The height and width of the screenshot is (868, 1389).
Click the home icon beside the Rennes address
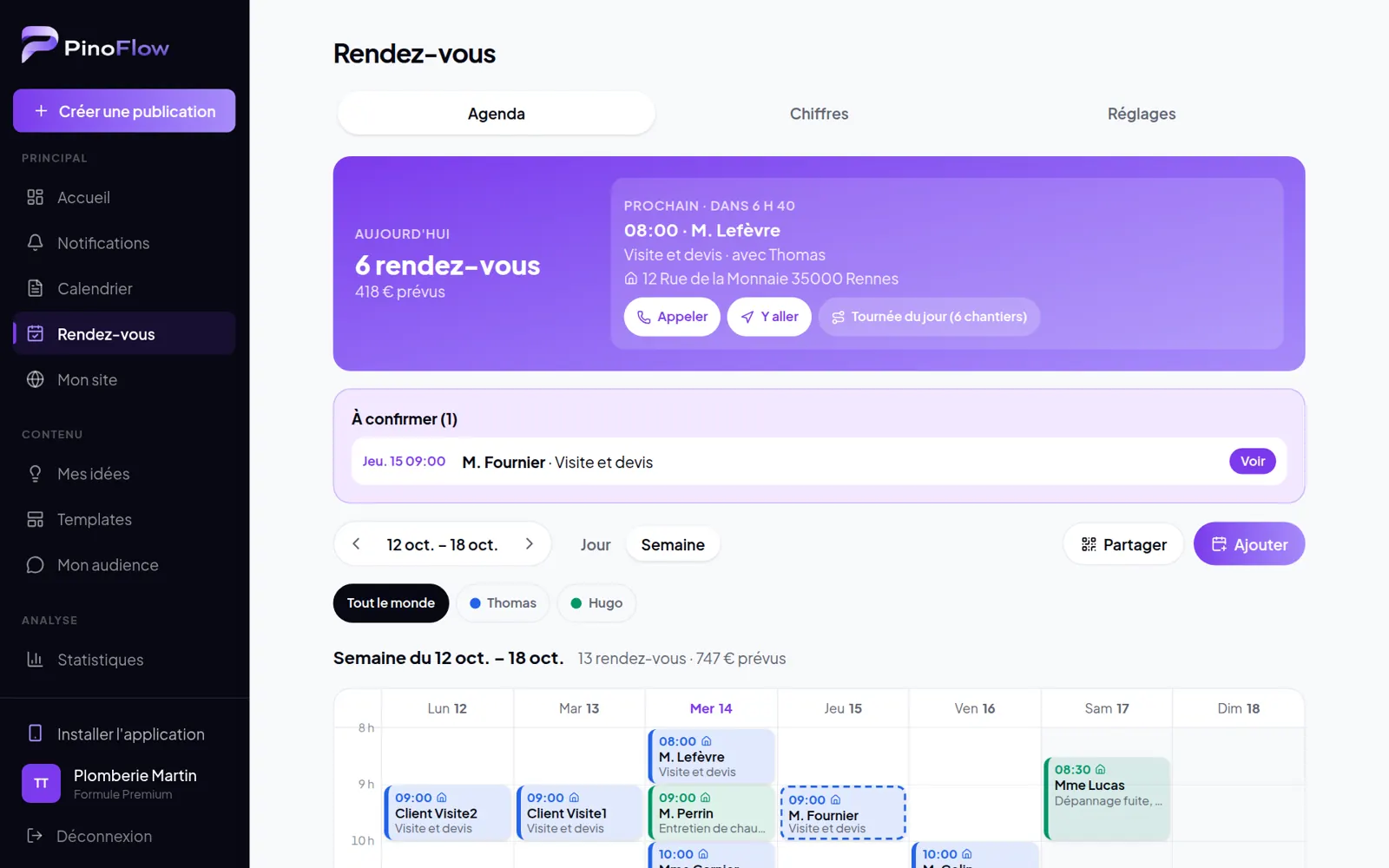[631, 279]
